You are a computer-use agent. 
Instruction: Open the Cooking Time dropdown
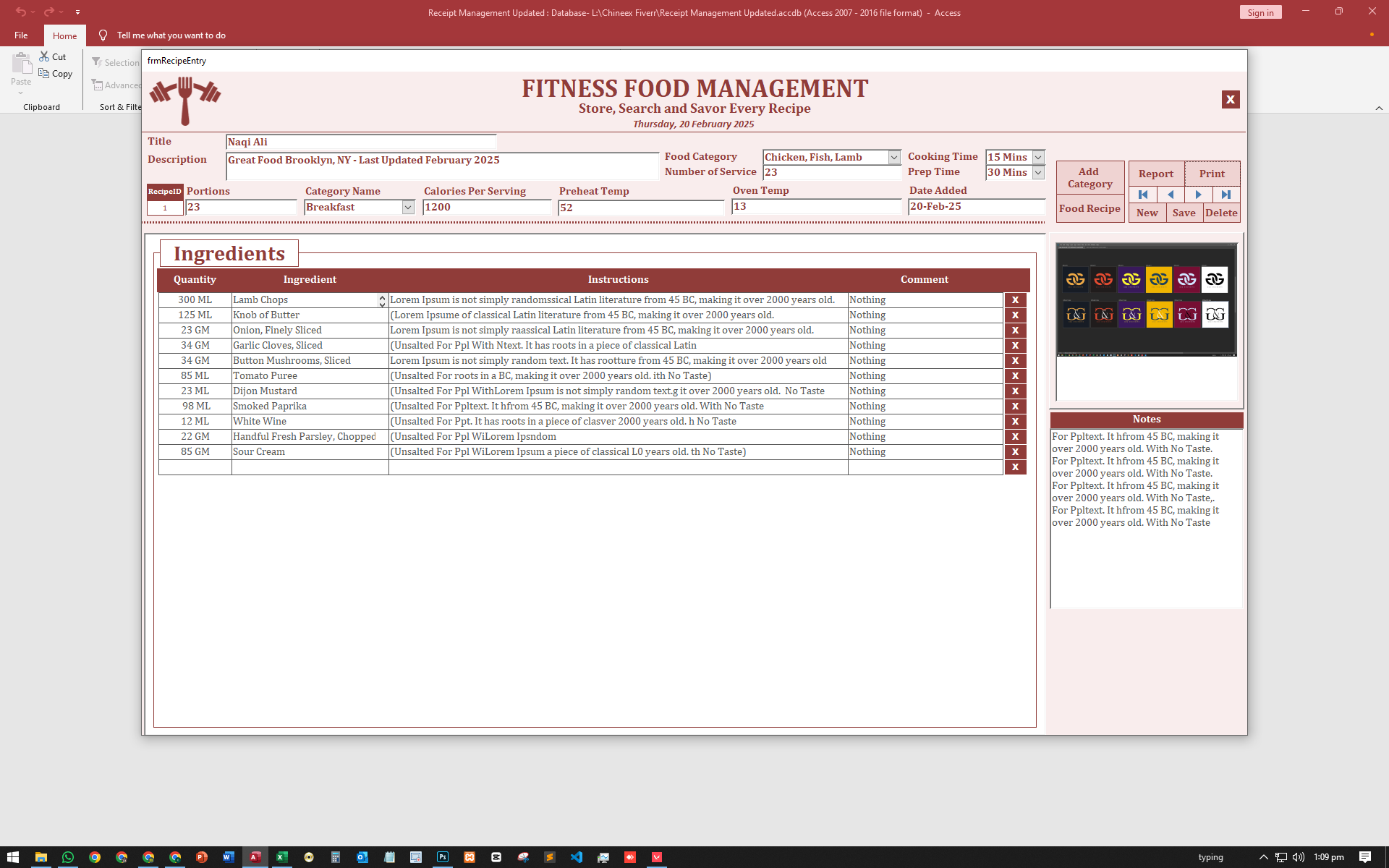coord(1038,158)
